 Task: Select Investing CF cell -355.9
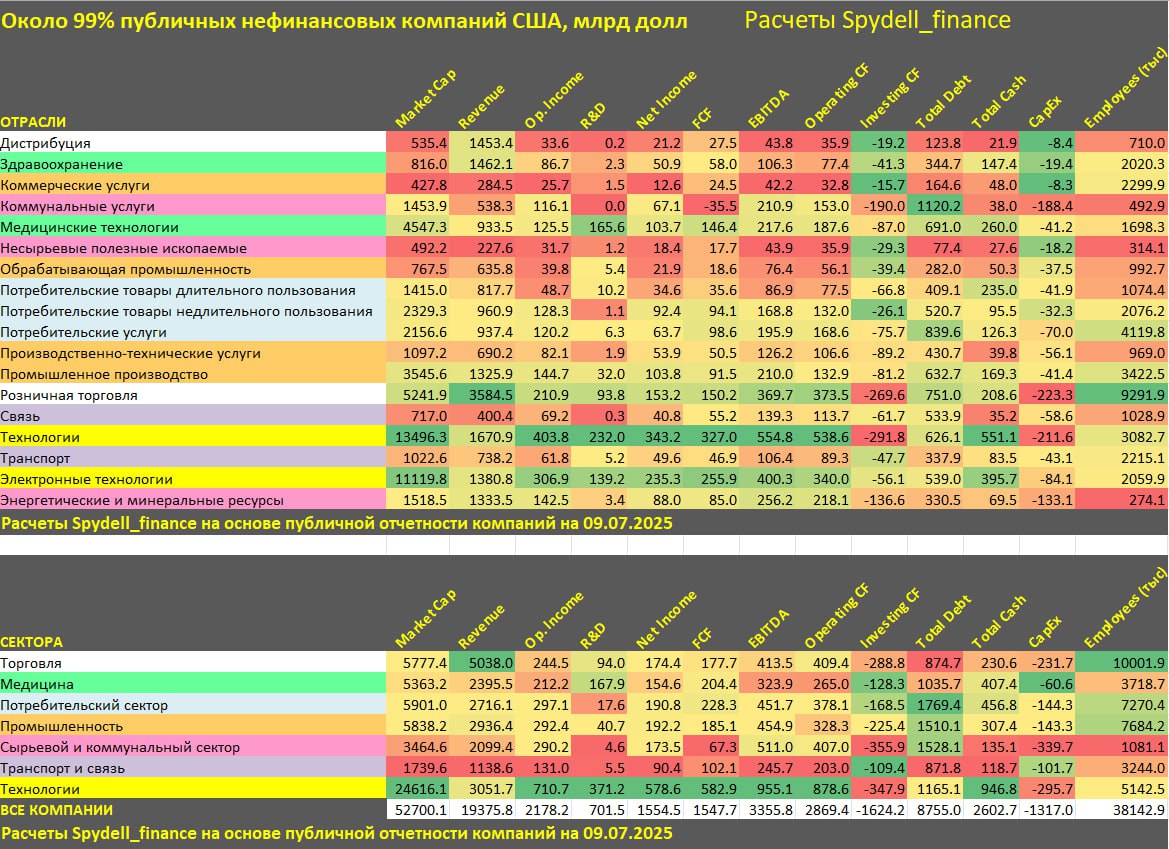coord(879,747)
